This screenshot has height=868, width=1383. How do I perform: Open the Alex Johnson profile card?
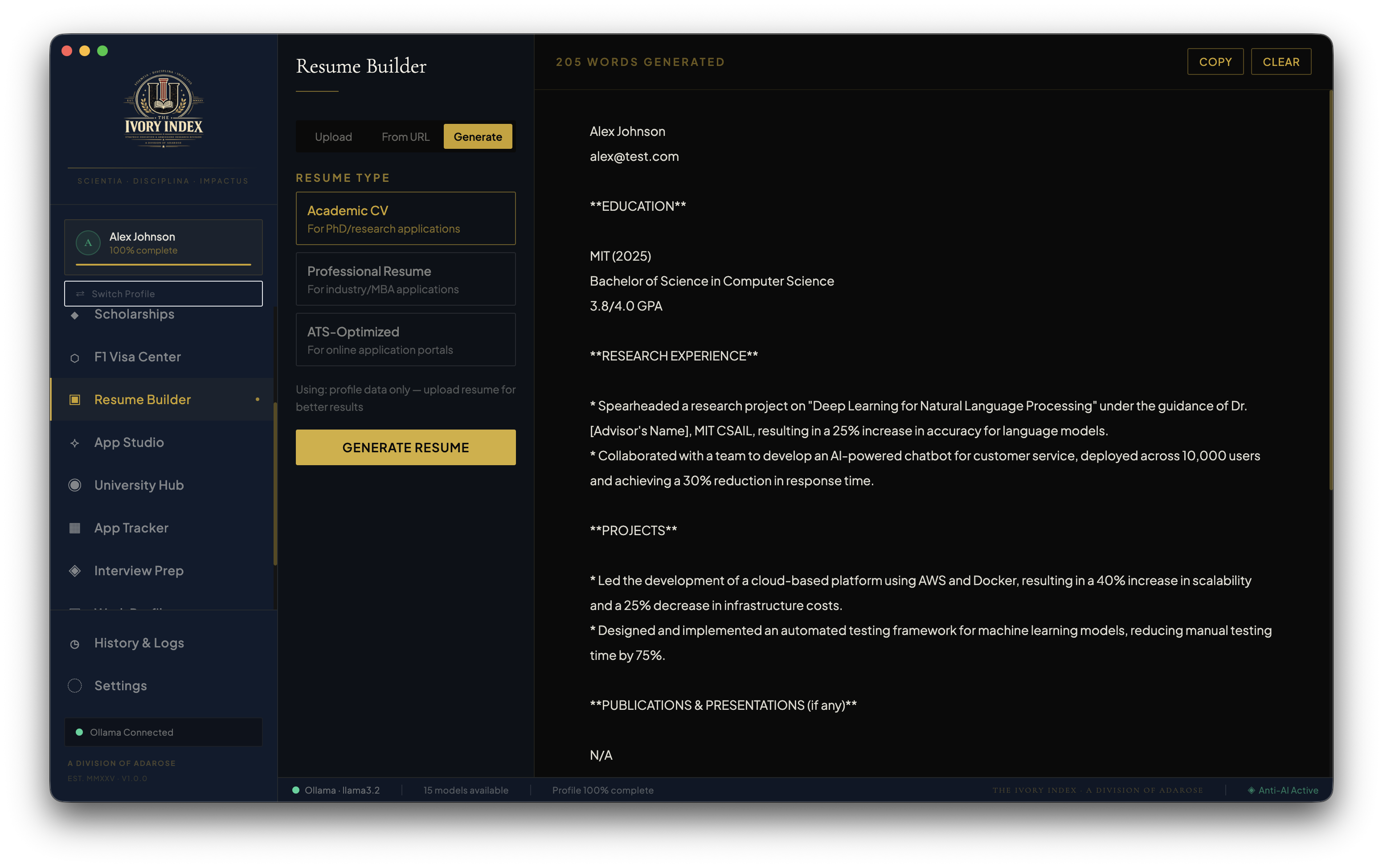coord(164,247)
